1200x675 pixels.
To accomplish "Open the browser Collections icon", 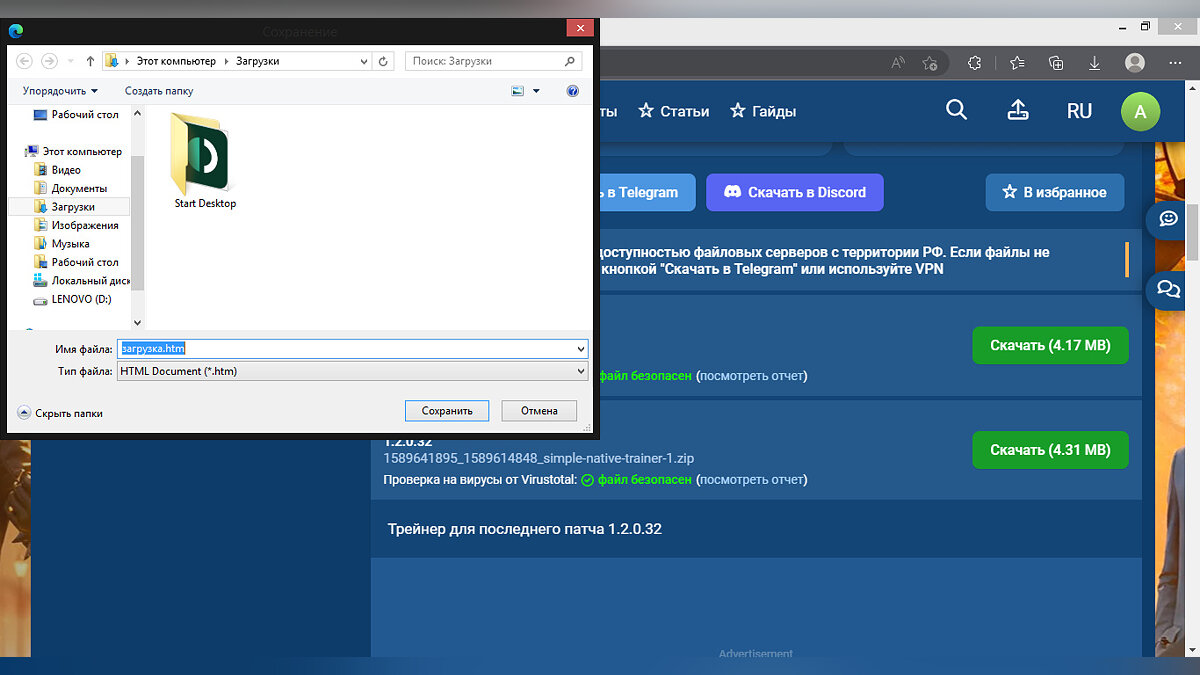I will (x=1056, y=63).
